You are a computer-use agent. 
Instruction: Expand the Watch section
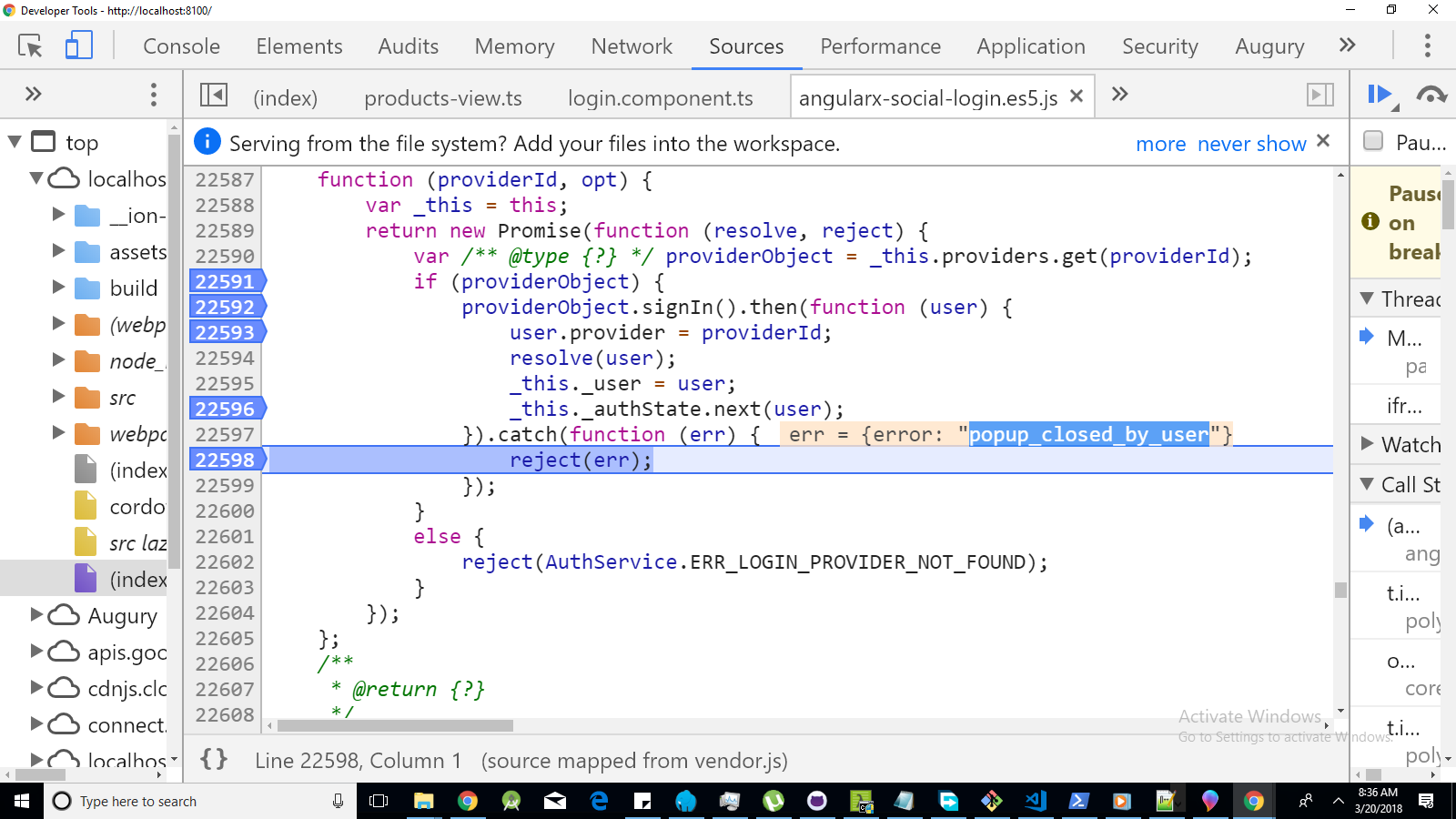[1366, 444]
